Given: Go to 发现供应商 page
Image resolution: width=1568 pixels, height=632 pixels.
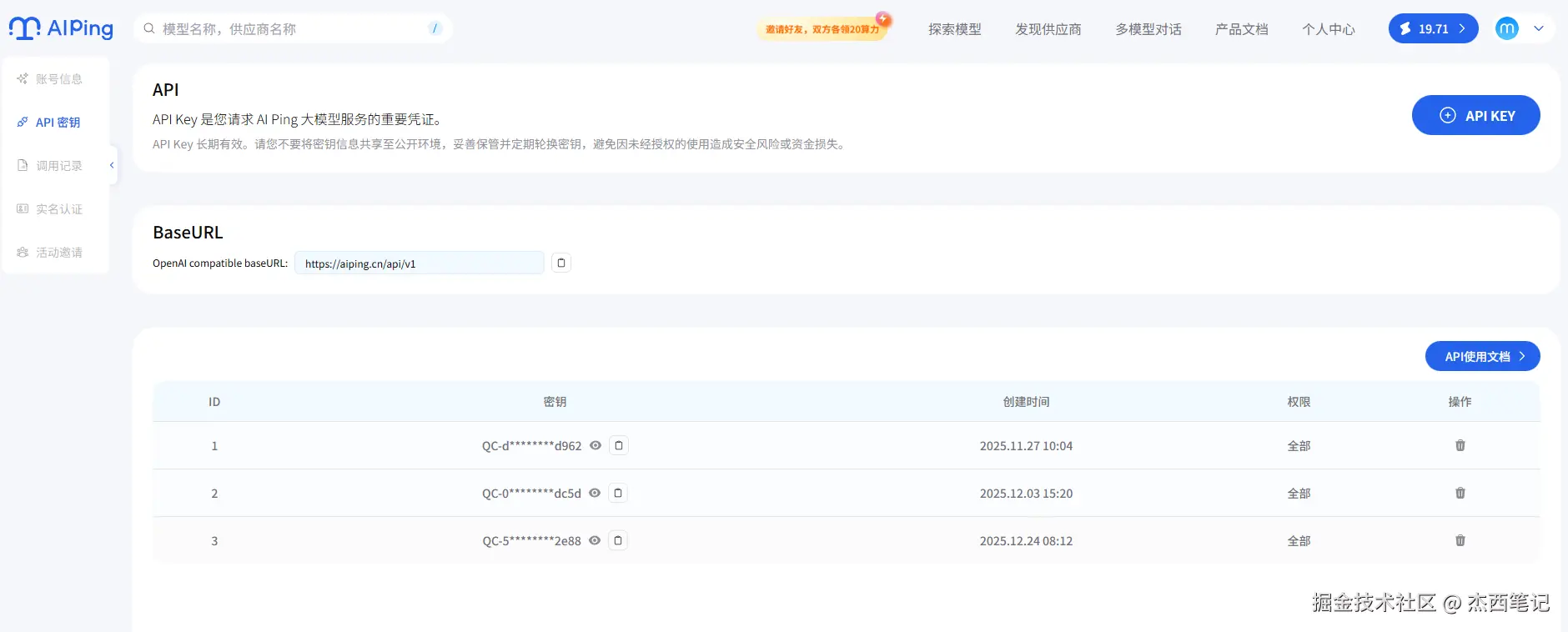Looking at the screenshot, I should tap(1048, 29).
